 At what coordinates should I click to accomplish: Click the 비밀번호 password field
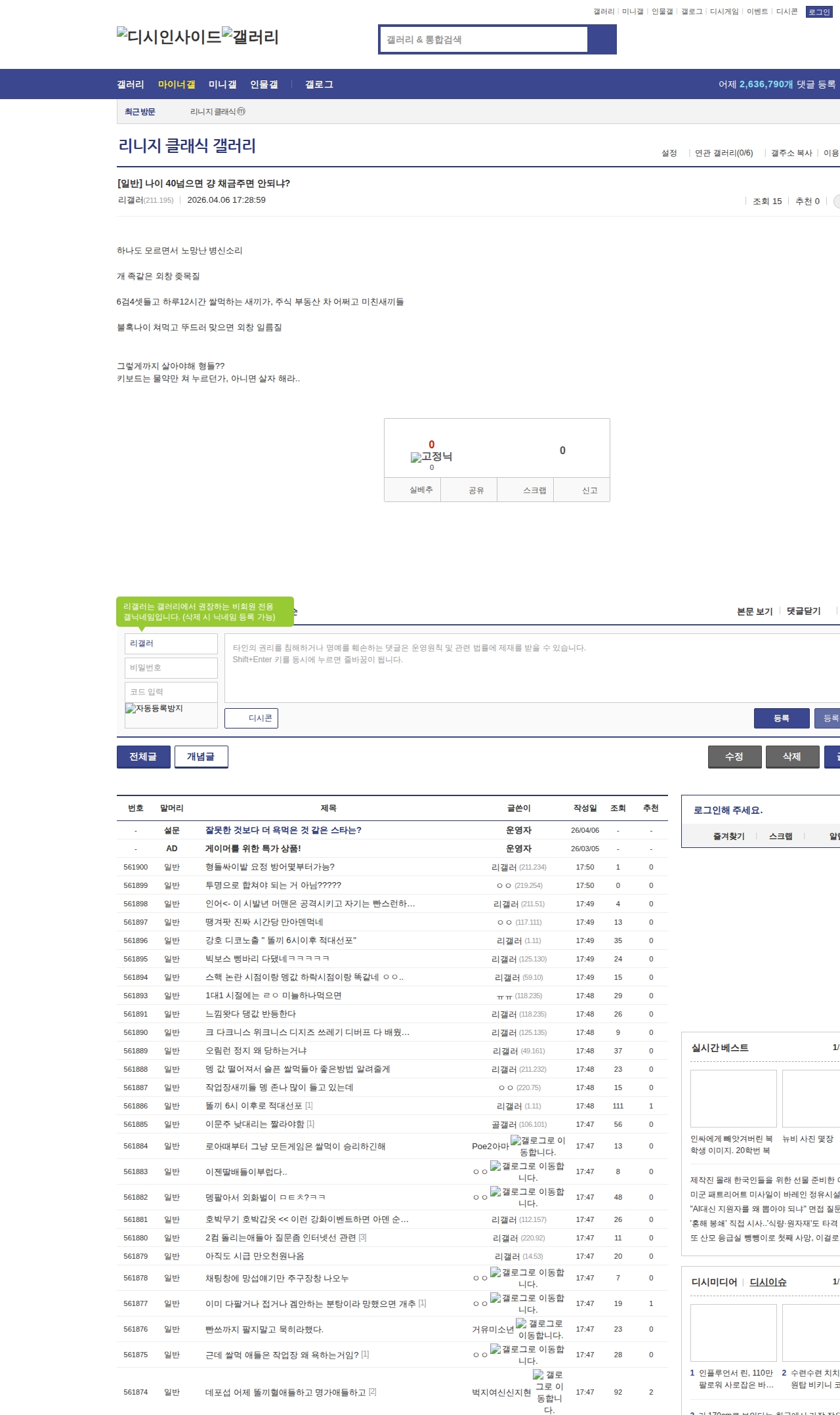click(171, 667)
